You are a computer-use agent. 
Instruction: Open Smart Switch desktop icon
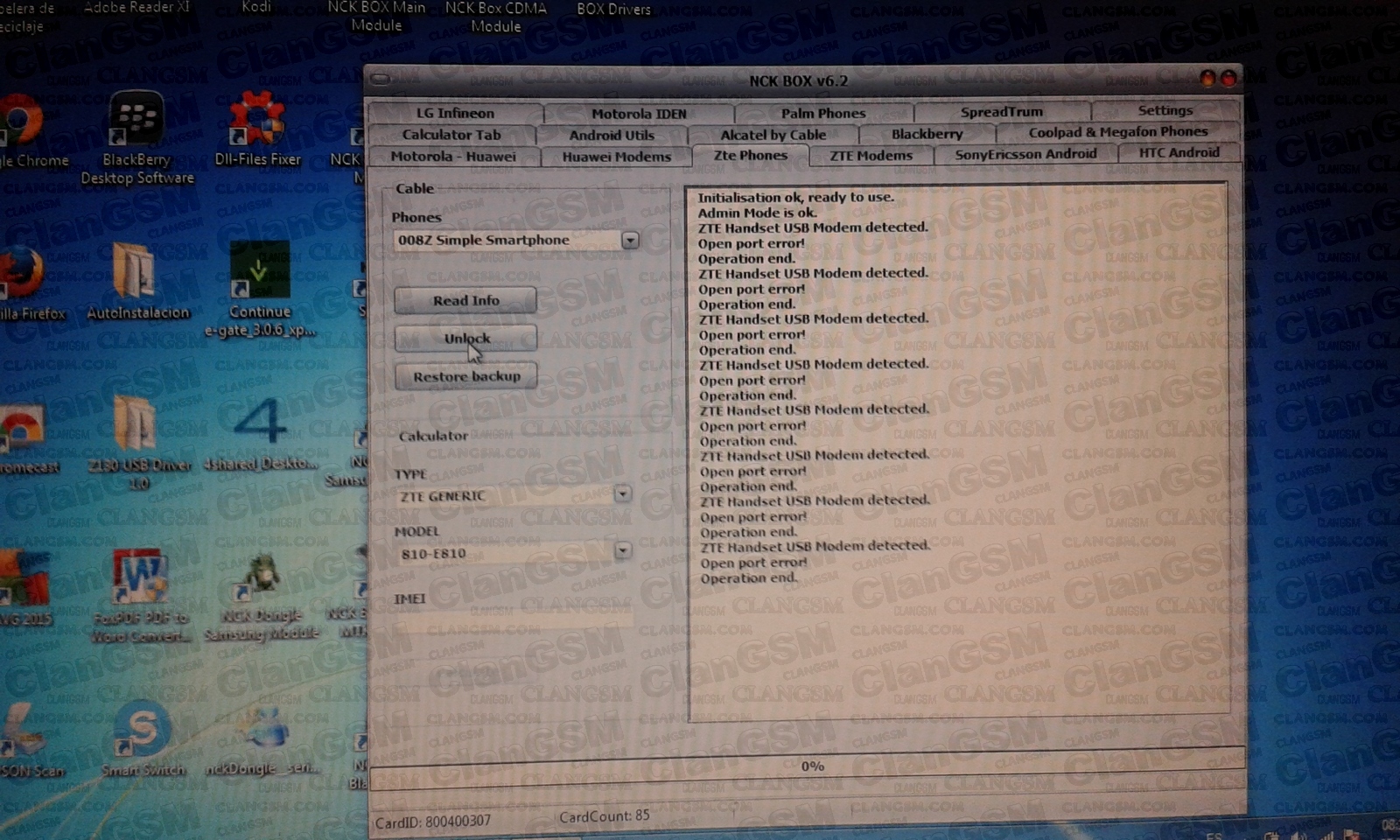pos(143,738)
